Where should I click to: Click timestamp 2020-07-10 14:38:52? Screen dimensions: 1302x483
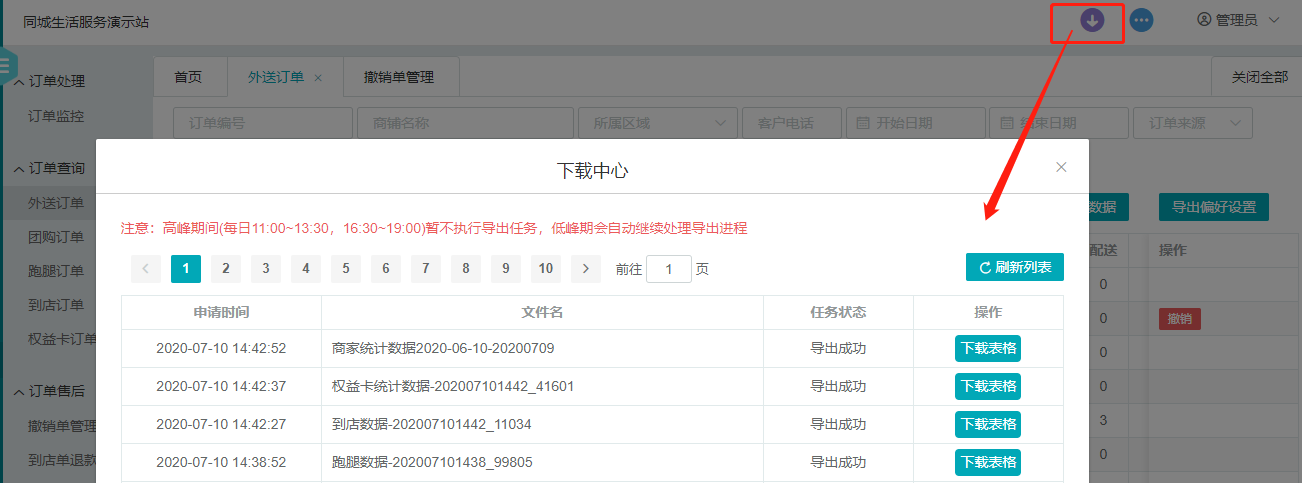coord(221,462)
